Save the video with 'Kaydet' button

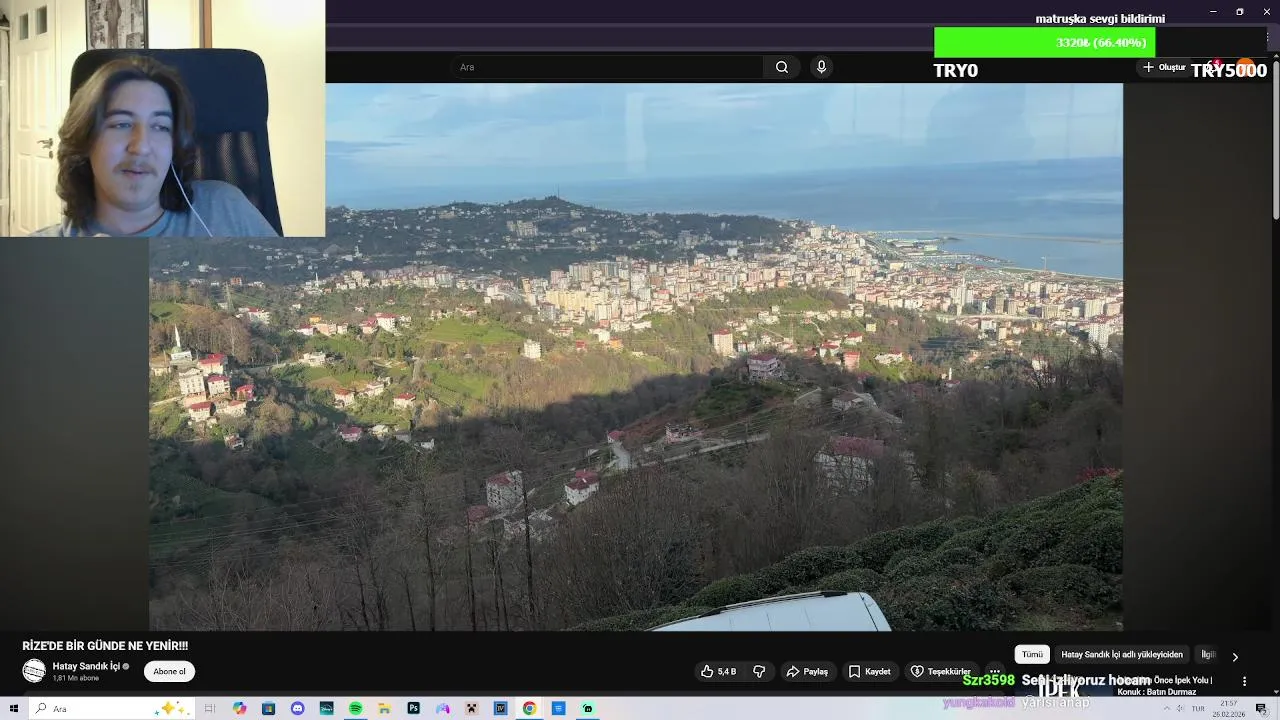[x=869, y=672]
